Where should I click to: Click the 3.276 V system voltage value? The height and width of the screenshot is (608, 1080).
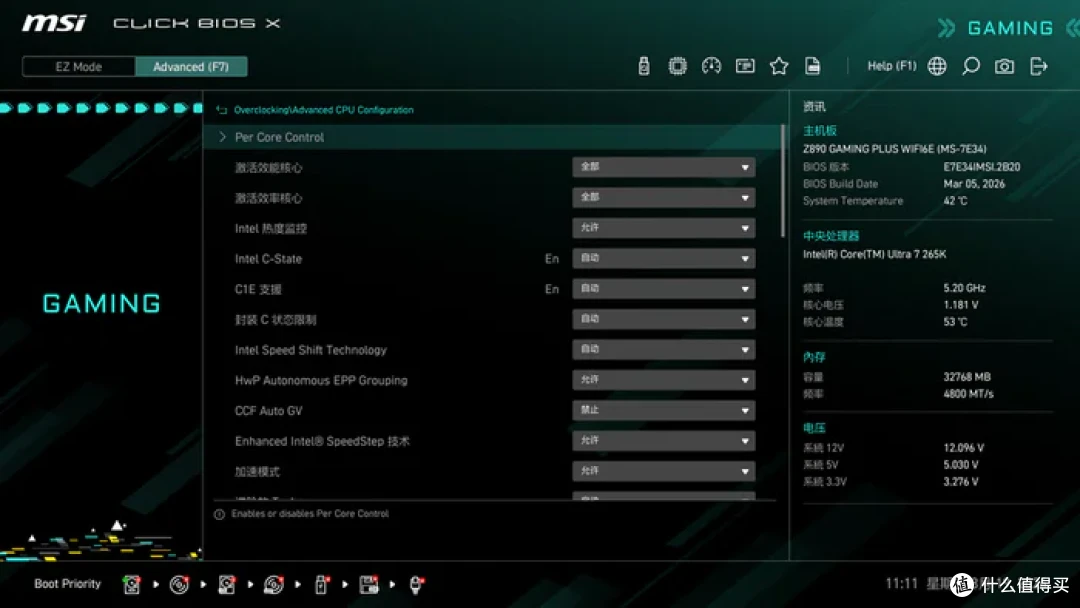(961, 481)
